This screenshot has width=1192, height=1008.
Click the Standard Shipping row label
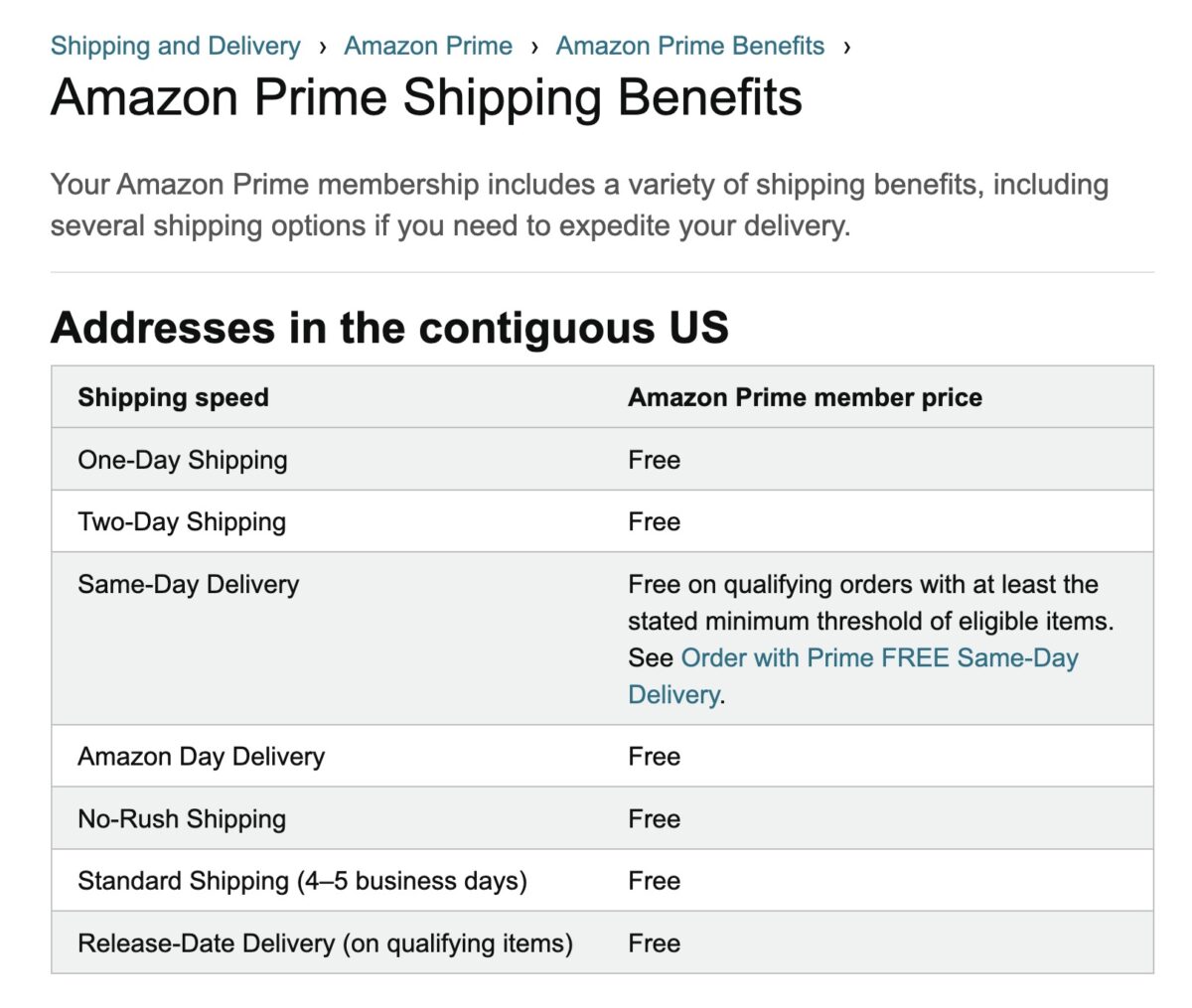pos(302,881)
